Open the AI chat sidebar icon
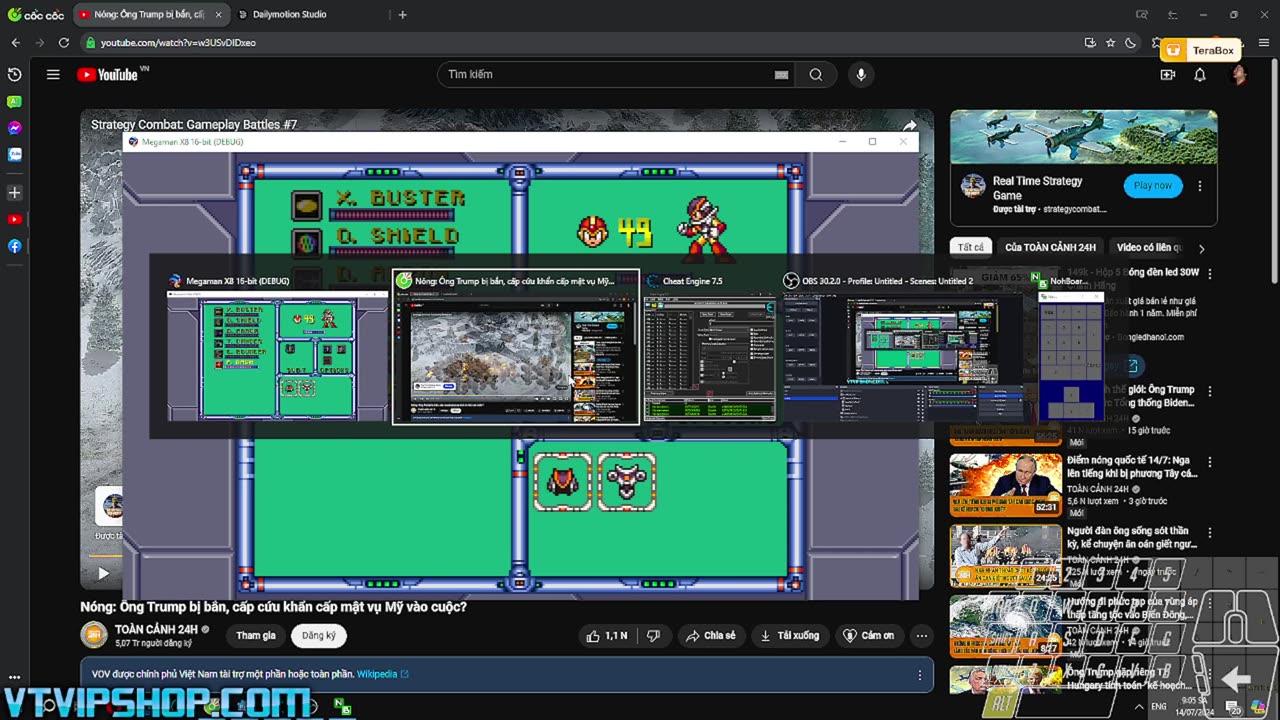Viewport: 1280px width, 720px height. 14,102
